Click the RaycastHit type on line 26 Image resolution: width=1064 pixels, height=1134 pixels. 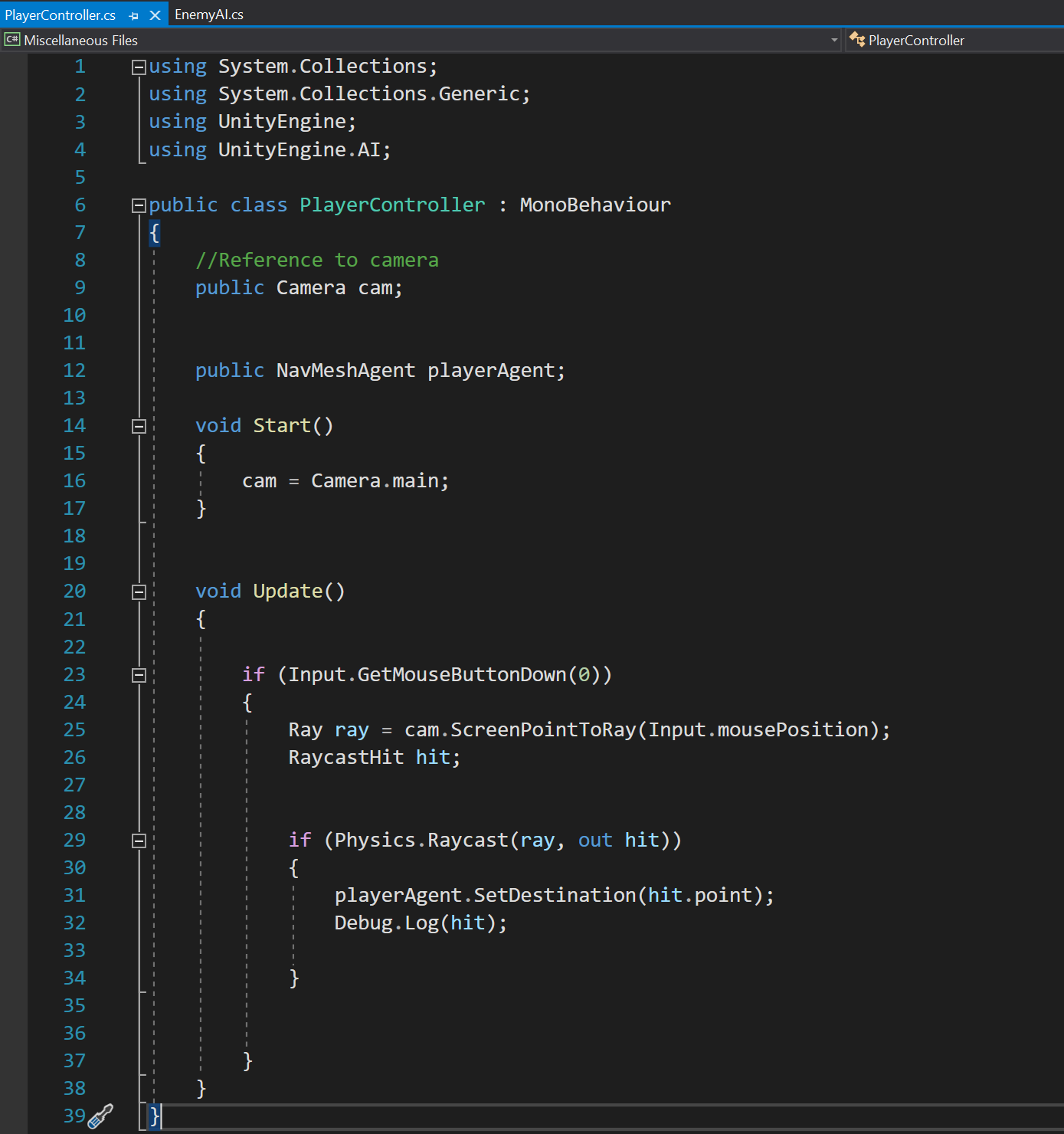345,757
